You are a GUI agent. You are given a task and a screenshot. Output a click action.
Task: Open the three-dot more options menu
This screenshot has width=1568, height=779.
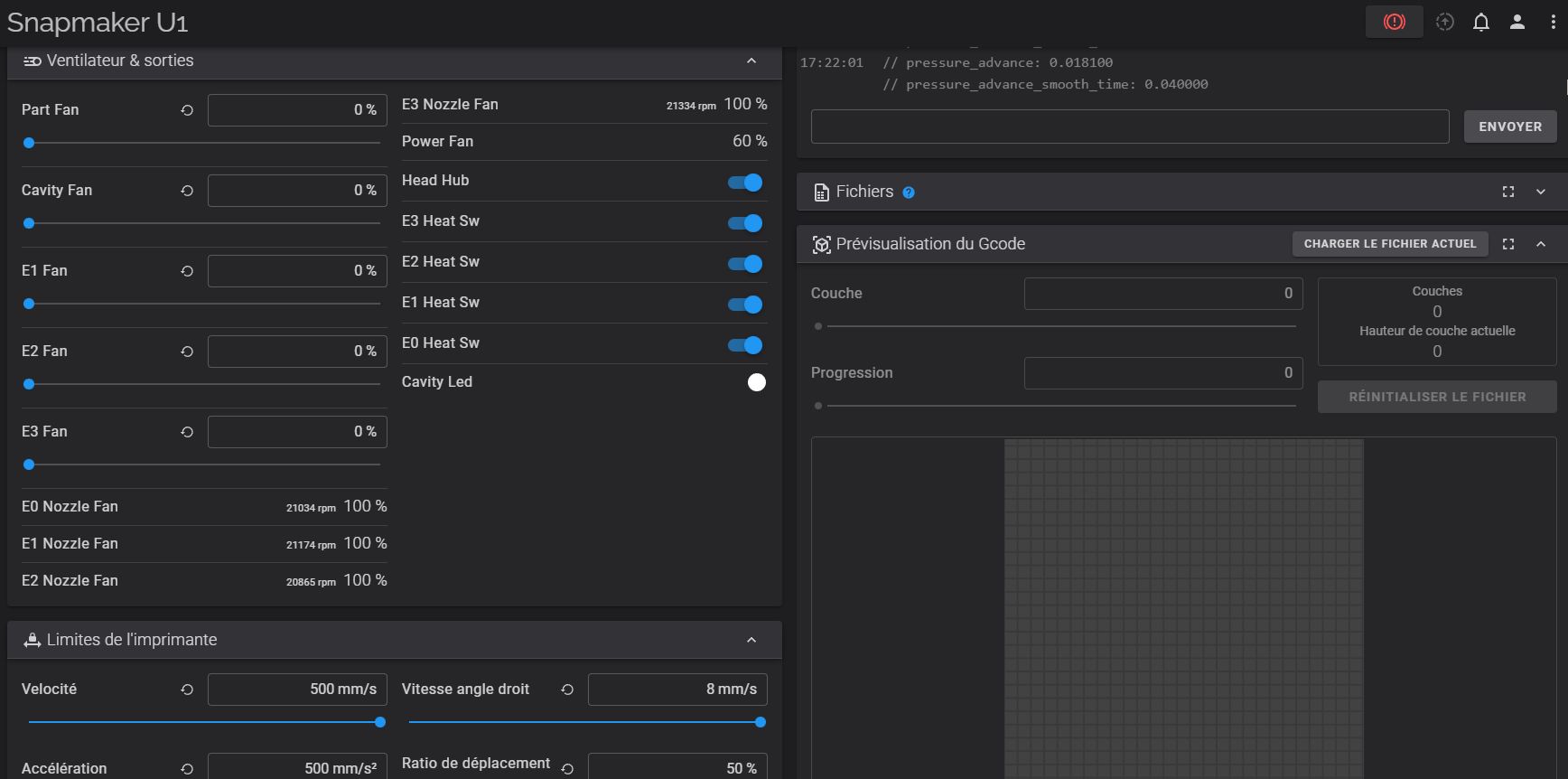coord(1553,23)
